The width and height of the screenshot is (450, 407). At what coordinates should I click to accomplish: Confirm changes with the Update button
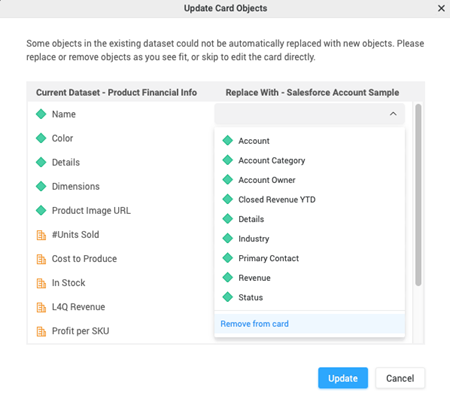343,378
